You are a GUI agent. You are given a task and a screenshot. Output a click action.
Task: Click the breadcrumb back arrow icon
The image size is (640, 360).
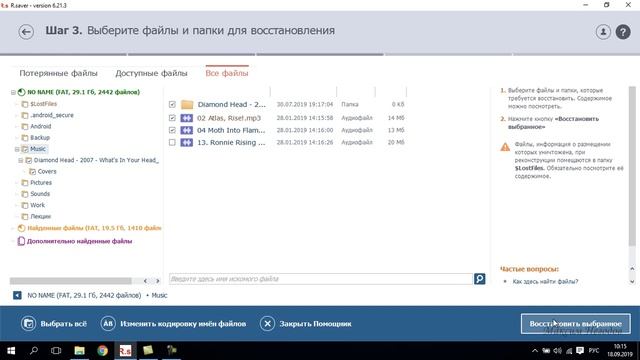(17, 295)
